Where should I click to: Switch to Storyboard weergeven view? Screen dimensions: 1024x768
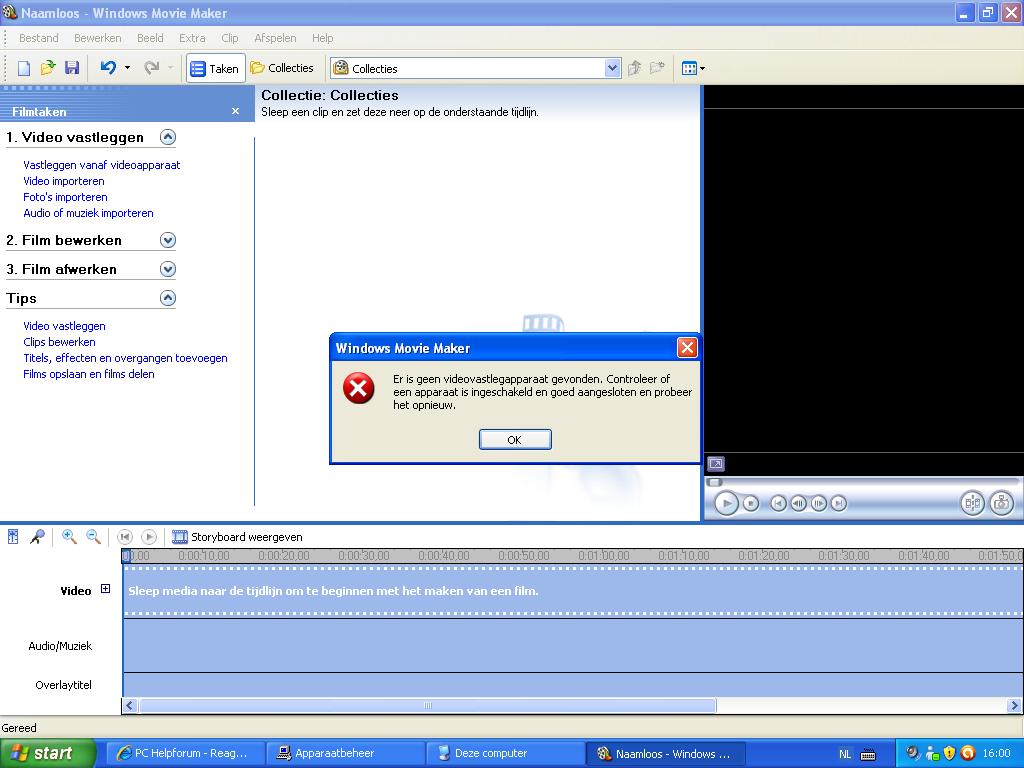click(237, 537)
